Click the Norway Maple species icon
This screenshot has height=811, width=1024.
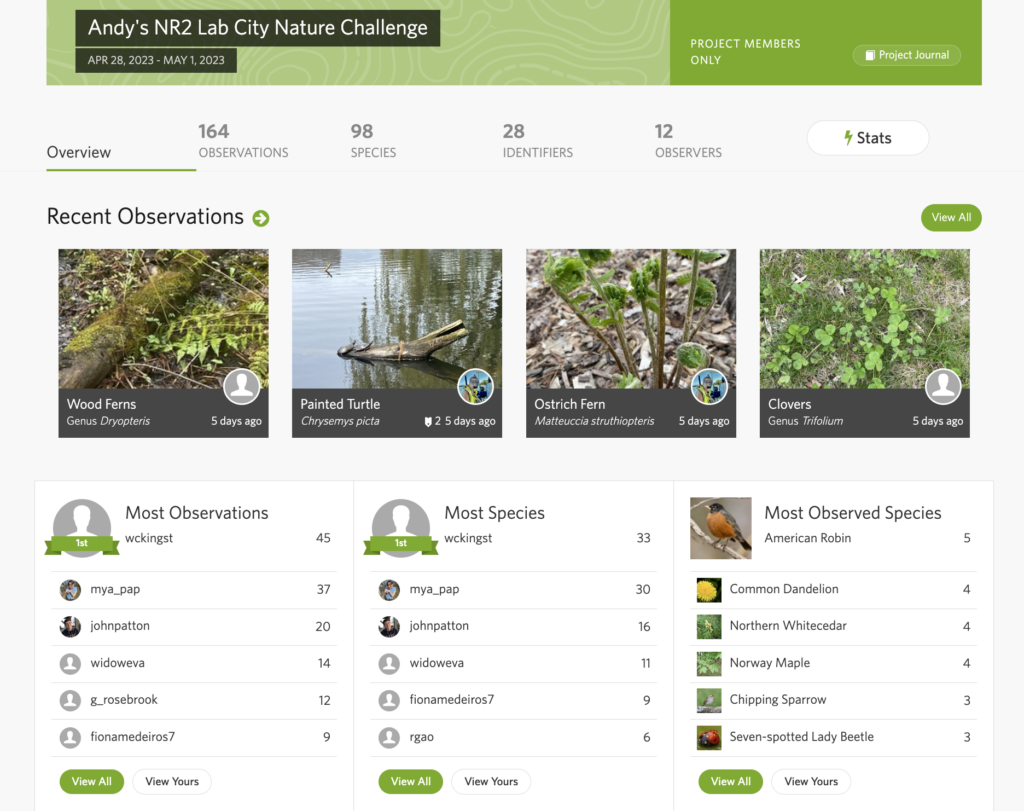[x=709, y=664]
